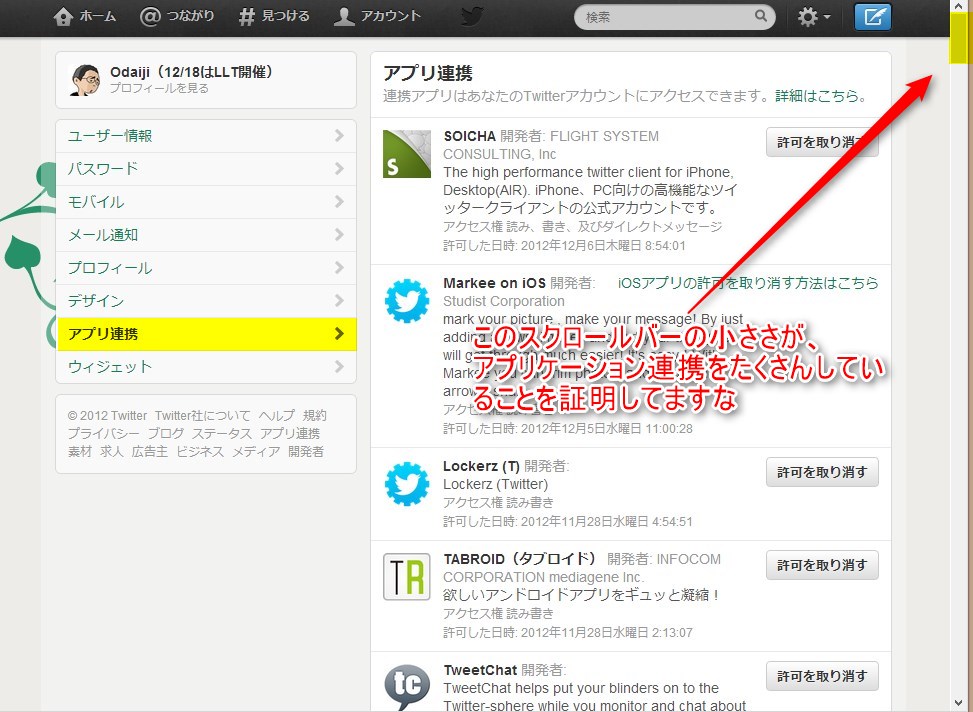Click chevron beside ユーザー情報

(x=339, y=135)
